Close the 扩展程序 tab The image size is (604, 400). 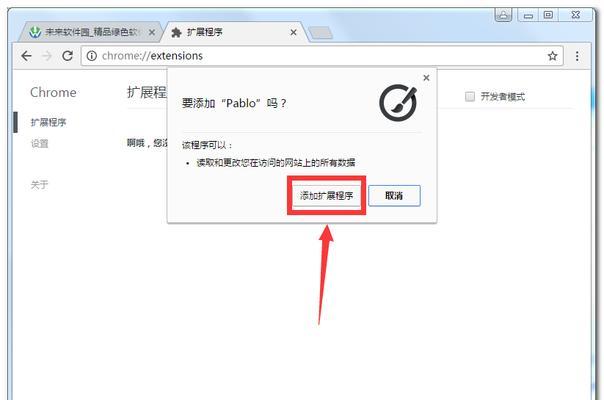[x=294, y=32]
